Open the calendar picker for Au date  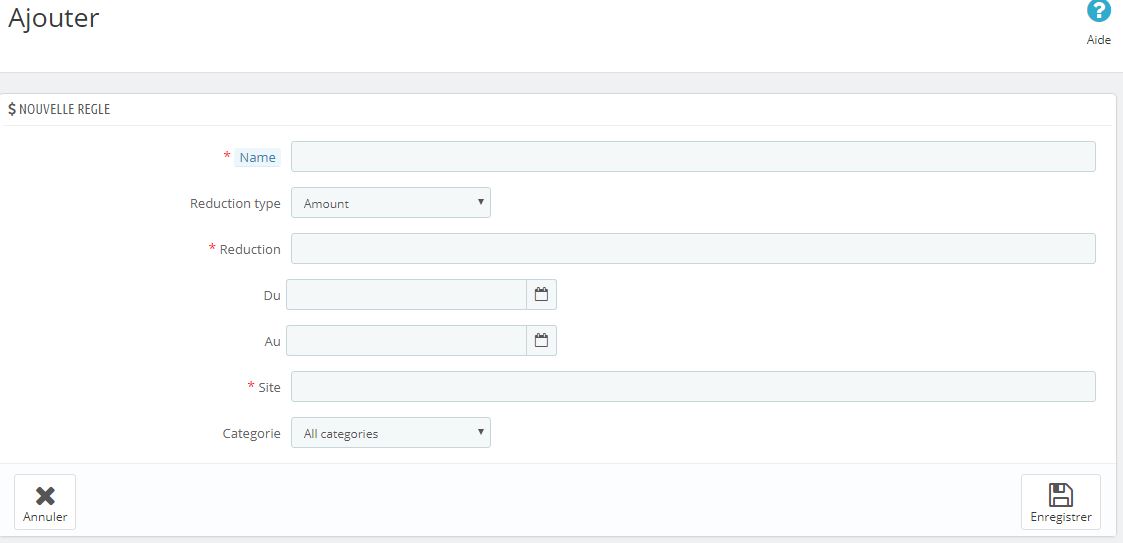(541, 341)
